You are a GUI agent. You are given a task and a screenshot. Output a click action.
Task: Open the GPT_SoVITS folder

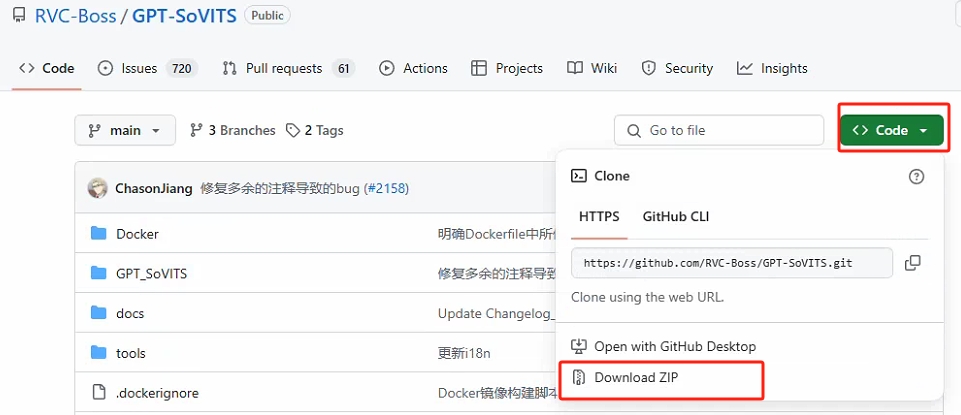click(151, 273)
